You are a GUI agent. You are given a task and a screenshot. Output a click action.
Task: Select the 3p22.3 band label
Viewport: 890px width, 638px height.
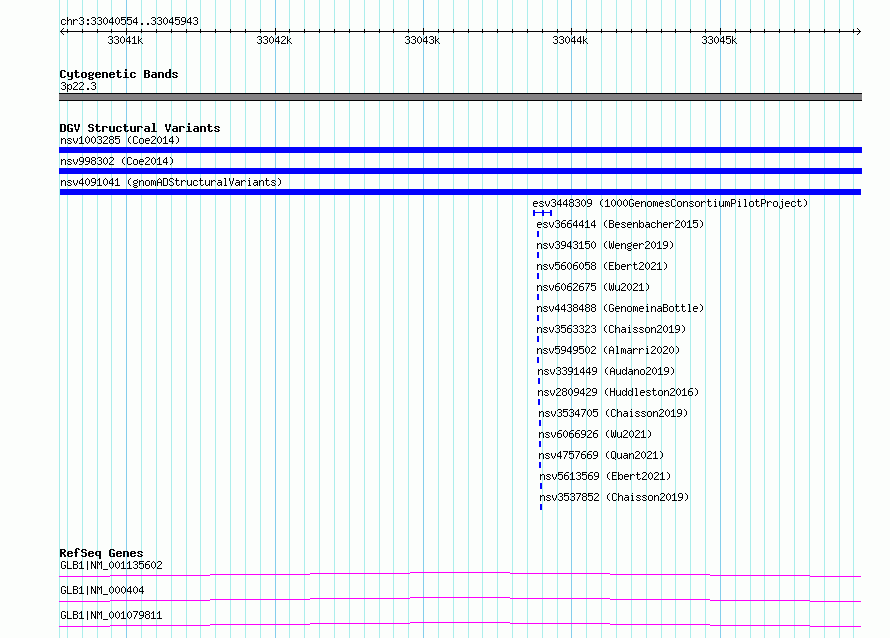[78, 86]
